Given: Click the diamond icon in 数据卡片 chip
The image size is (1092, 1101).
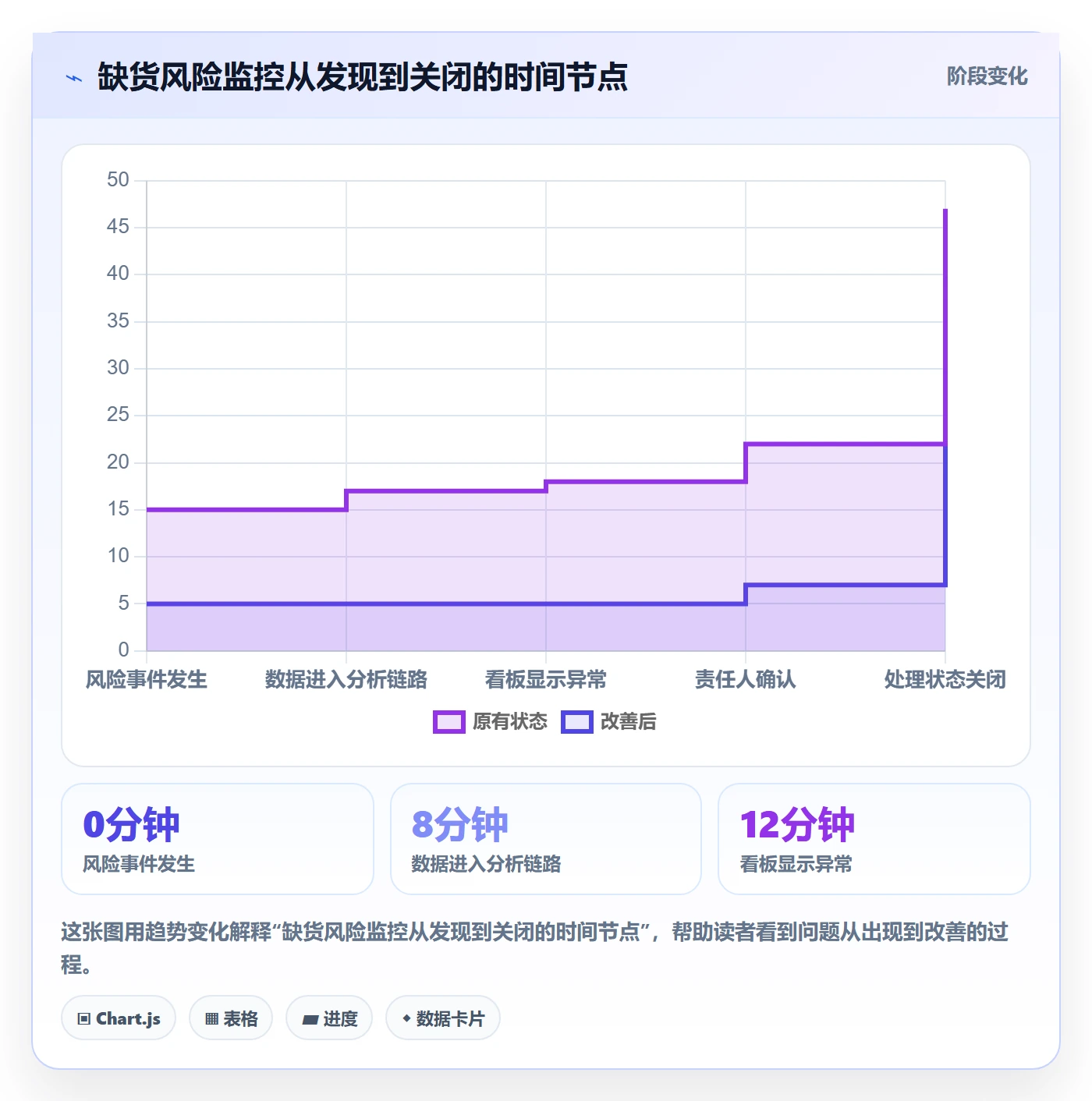Looking at the screenshot, I should pyautogui.click(x=406, y=1018).
